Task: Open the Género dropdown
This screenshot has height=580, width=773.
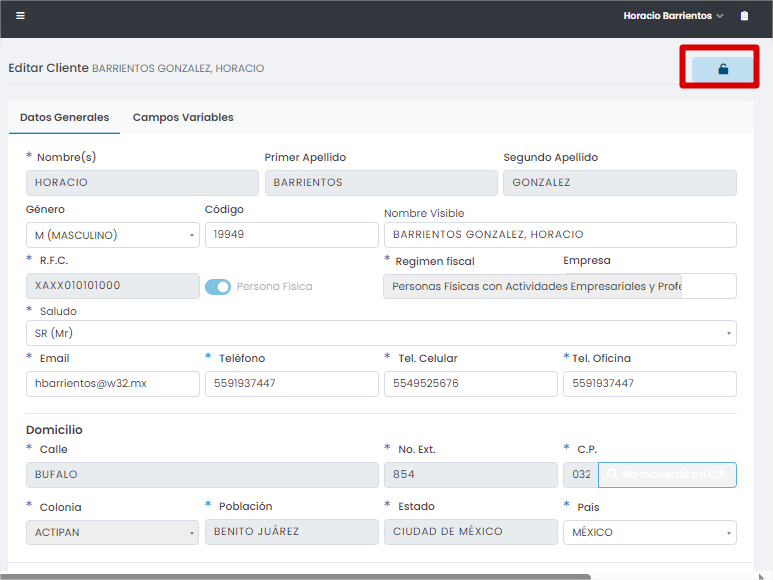Action: coord(112,235)
